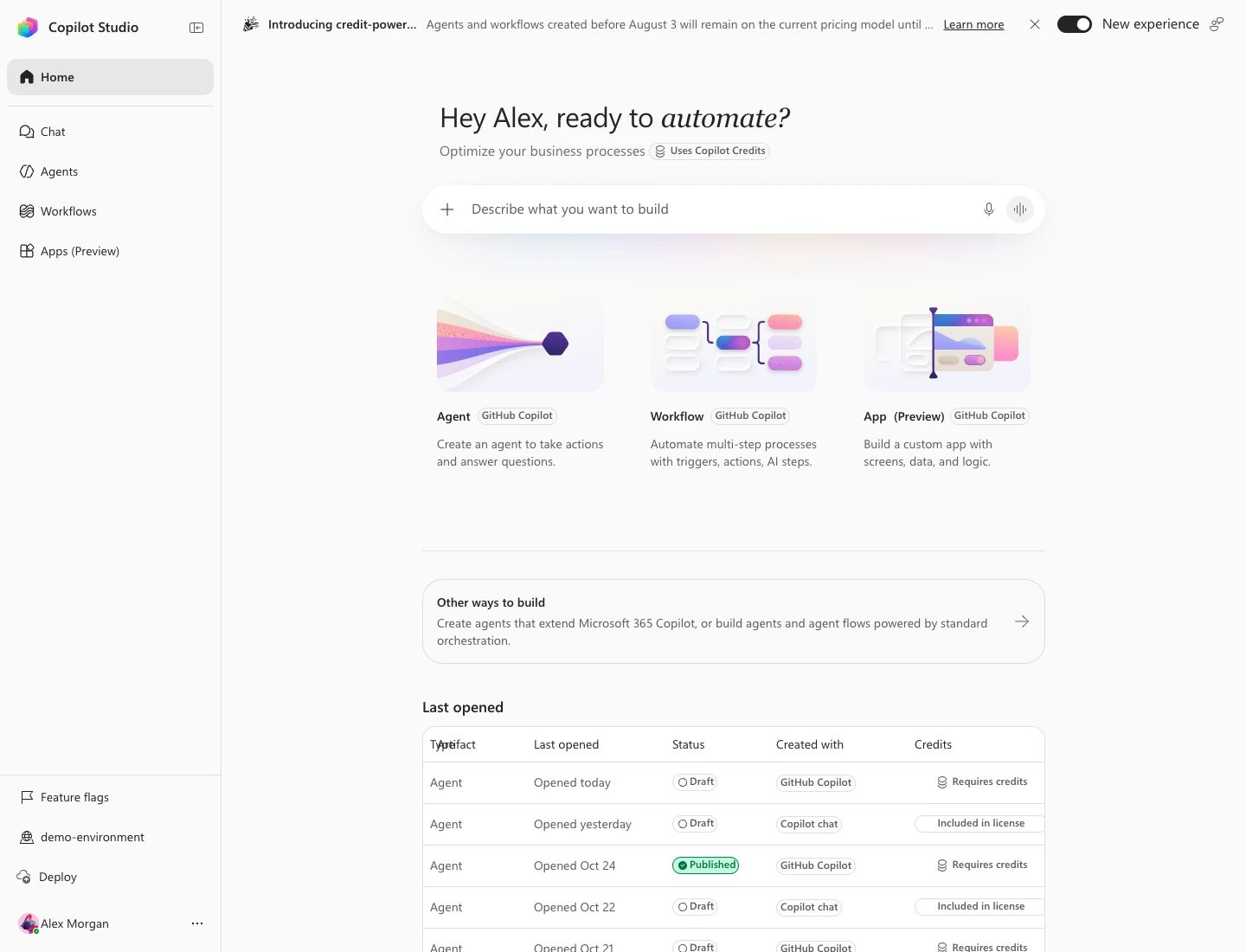Click the Deploy cloud icon

point(24,877)
